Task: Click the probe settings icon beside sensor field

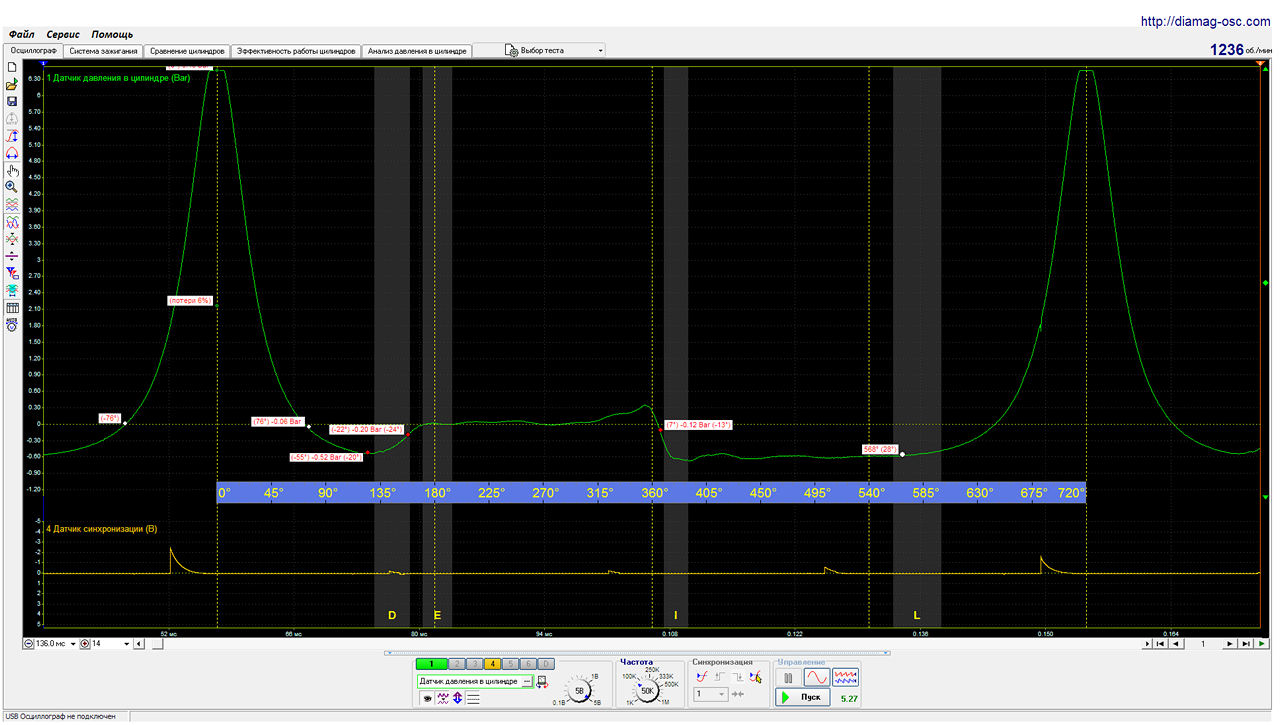Action: tap(542, 682)
